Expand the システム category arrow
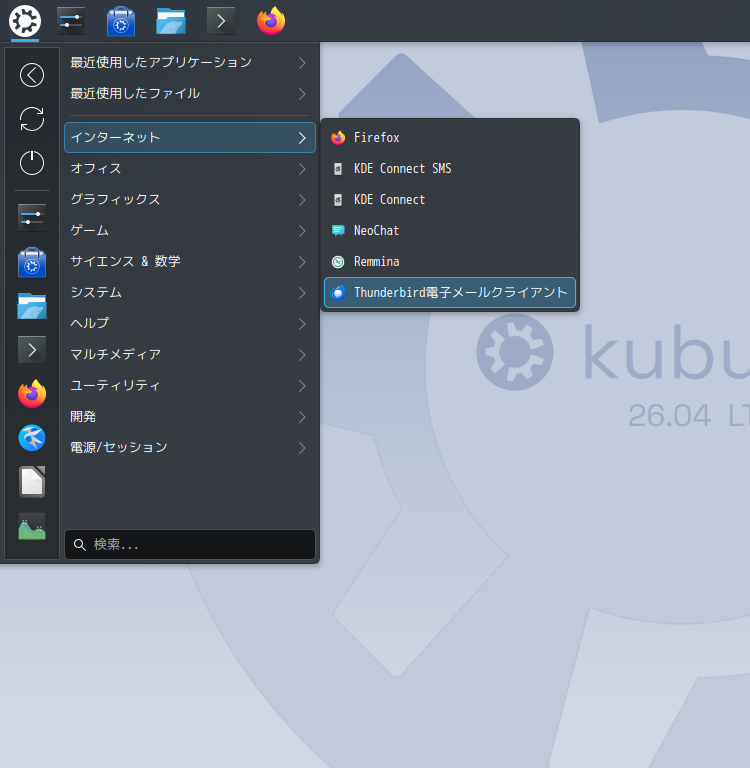 [302, 293]
